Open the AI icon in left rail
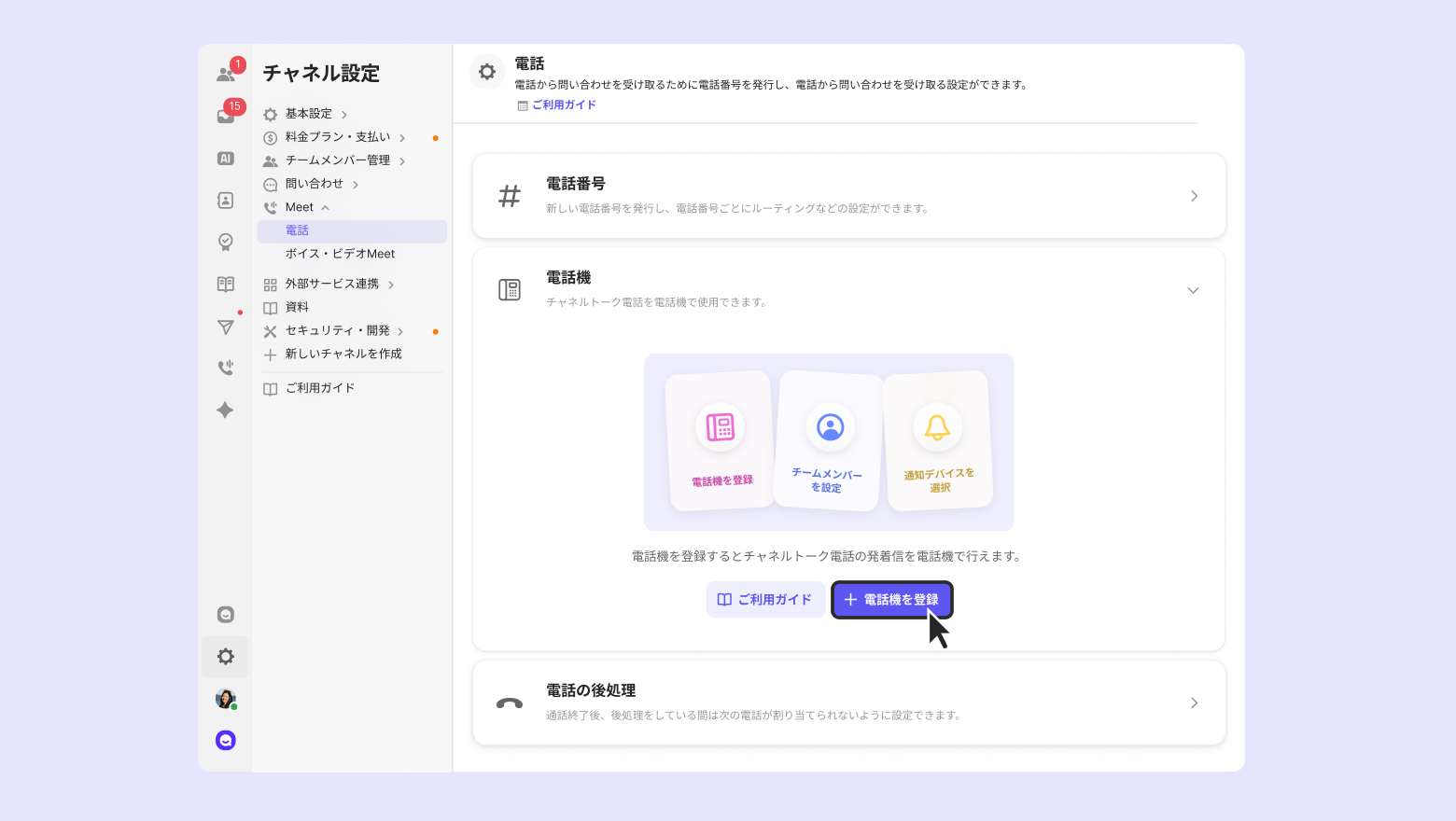 point(226,159)
